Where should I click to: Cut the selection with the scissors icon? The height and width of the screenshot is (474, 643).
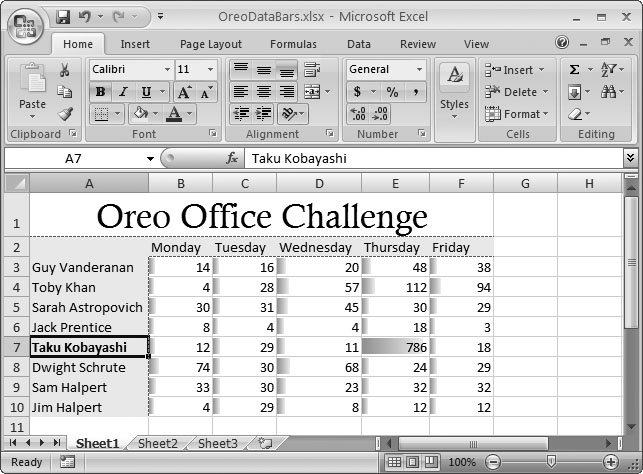(x=64, y=70)
